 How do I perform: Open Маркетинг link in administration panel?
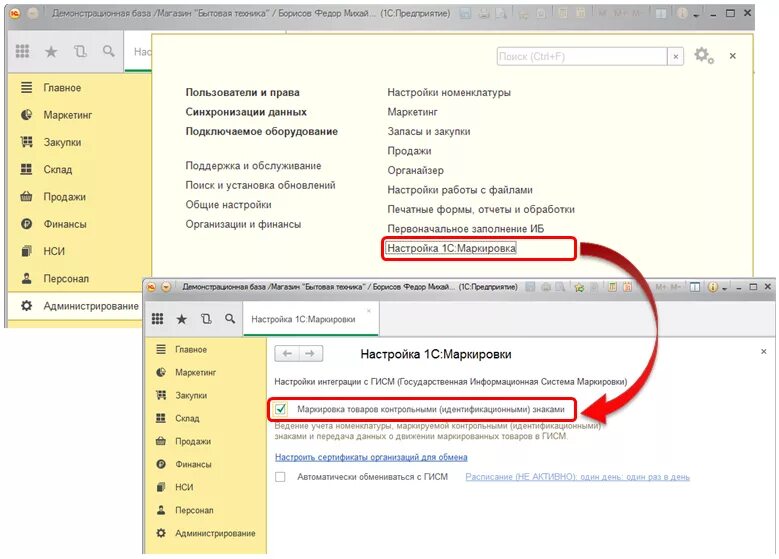coord(412,112)
